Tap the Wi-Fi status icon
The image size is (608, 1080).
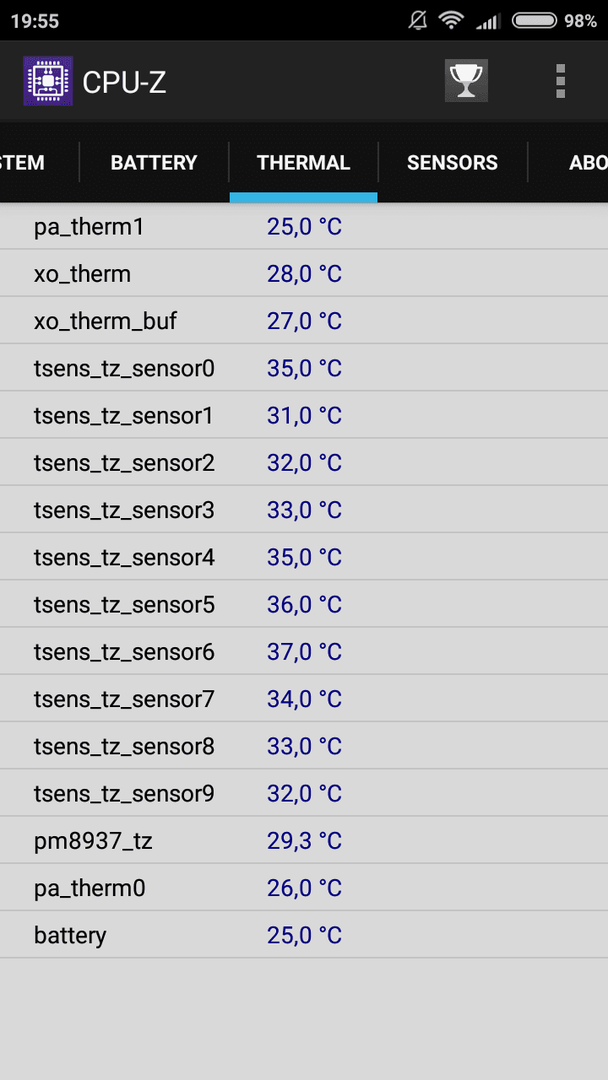point(451,21)
